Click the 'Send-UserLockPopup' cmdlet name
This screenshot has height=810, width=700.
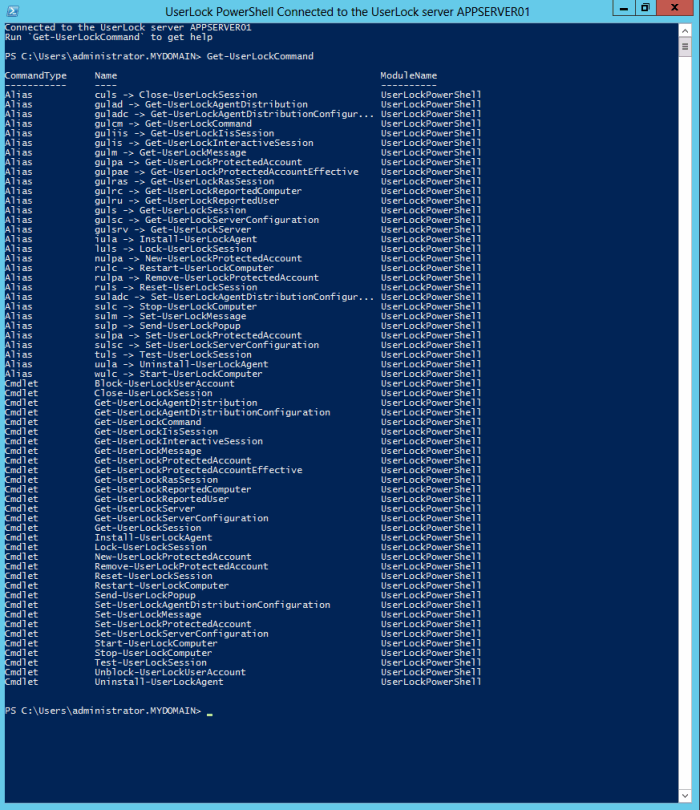145,596
